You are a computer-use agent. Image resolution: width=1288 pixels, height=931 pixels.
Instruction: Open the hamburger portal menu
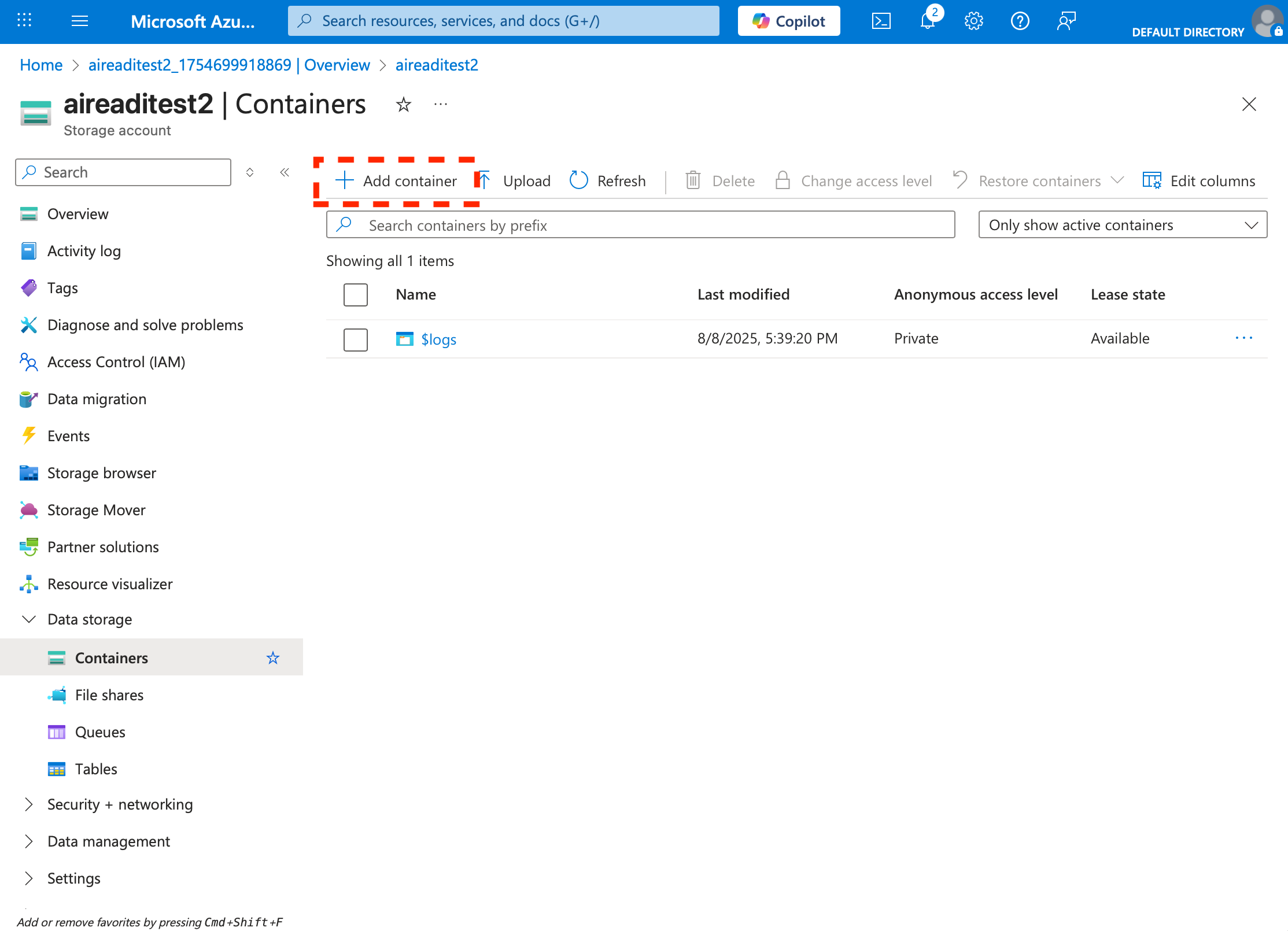[80, 21]
